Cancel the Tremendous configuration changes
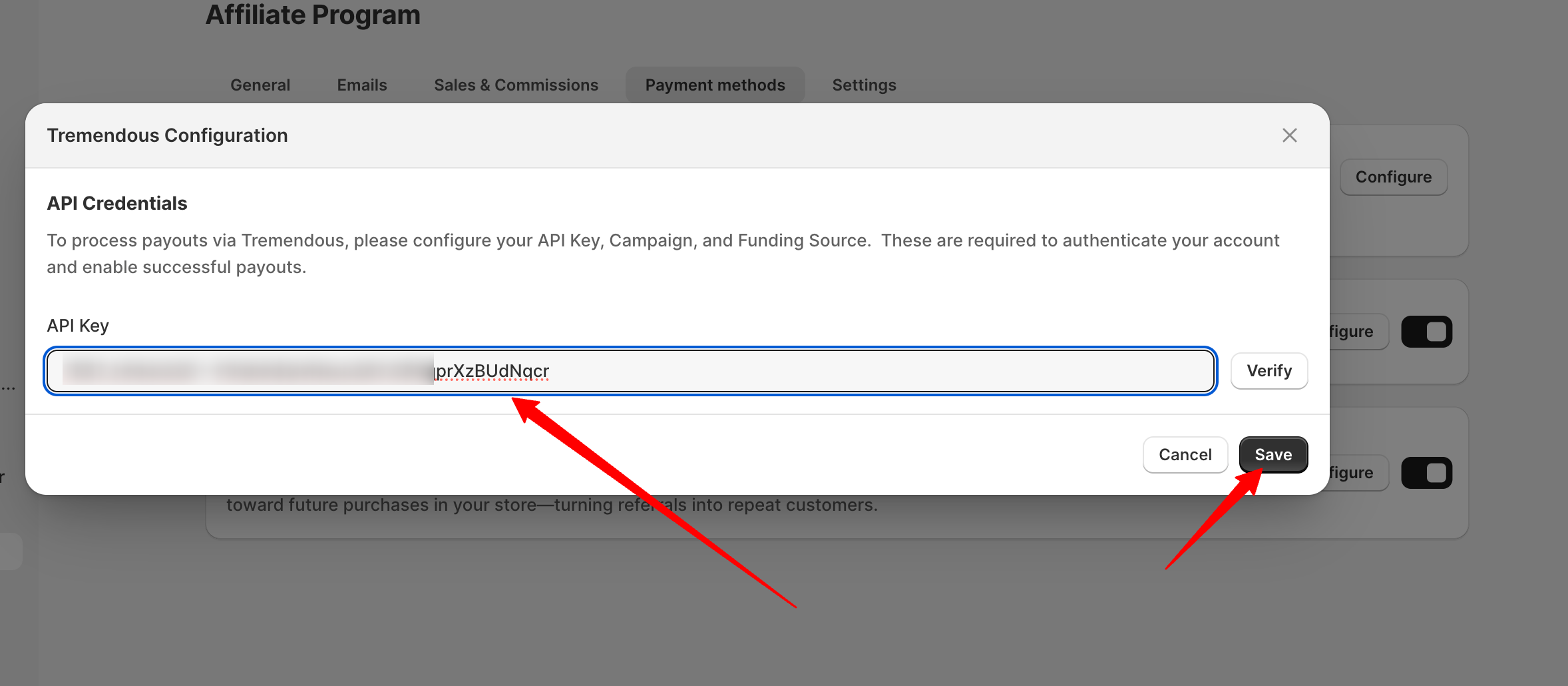This screenshot has width=1568, height=686. [x=1185, y=455]
